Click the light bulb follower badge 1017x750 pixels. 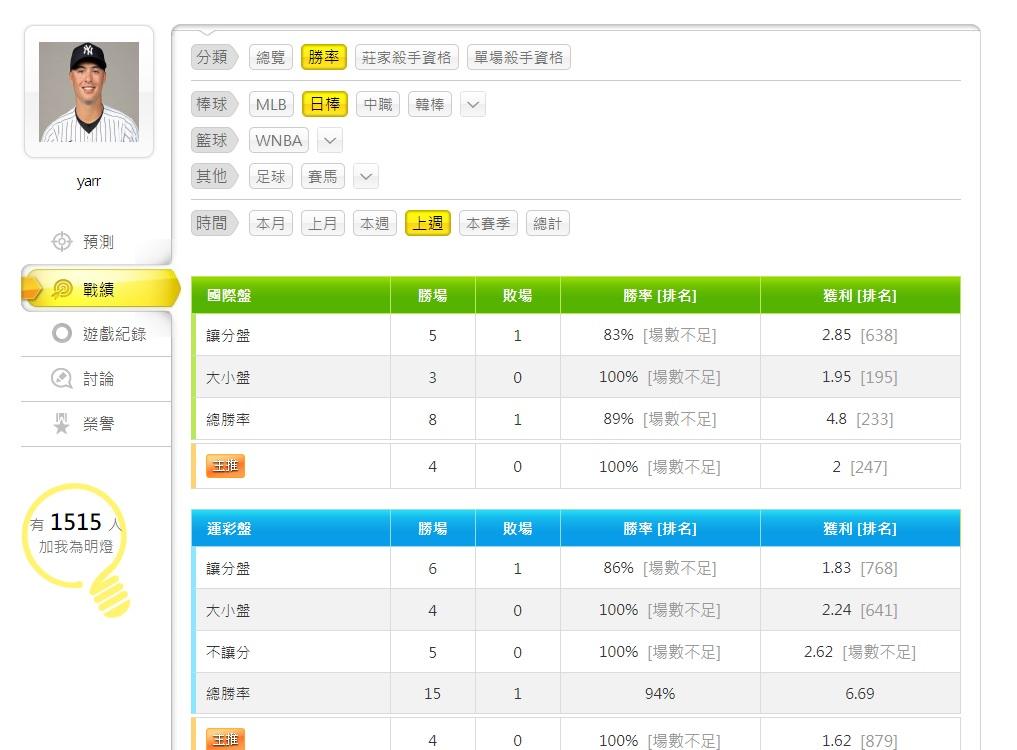pos(77,549)
